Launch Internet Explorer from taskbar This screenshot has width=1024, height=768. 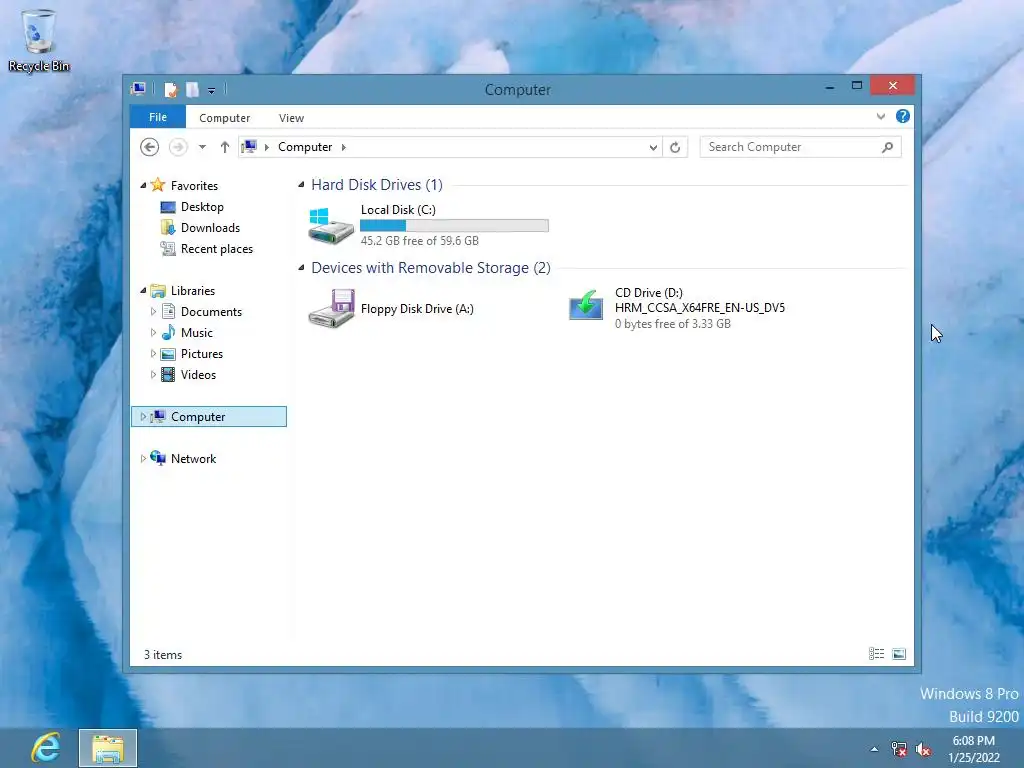click(44, 748)
